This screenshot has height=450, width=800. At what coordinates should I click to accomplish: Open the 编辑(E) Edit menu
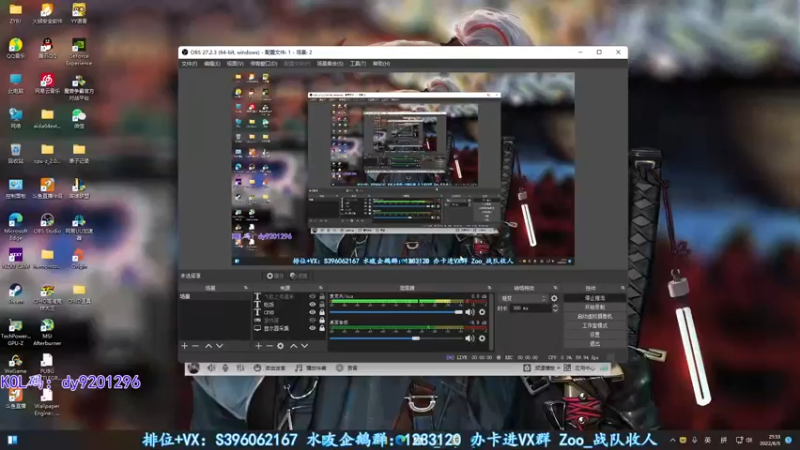(212, 64)
